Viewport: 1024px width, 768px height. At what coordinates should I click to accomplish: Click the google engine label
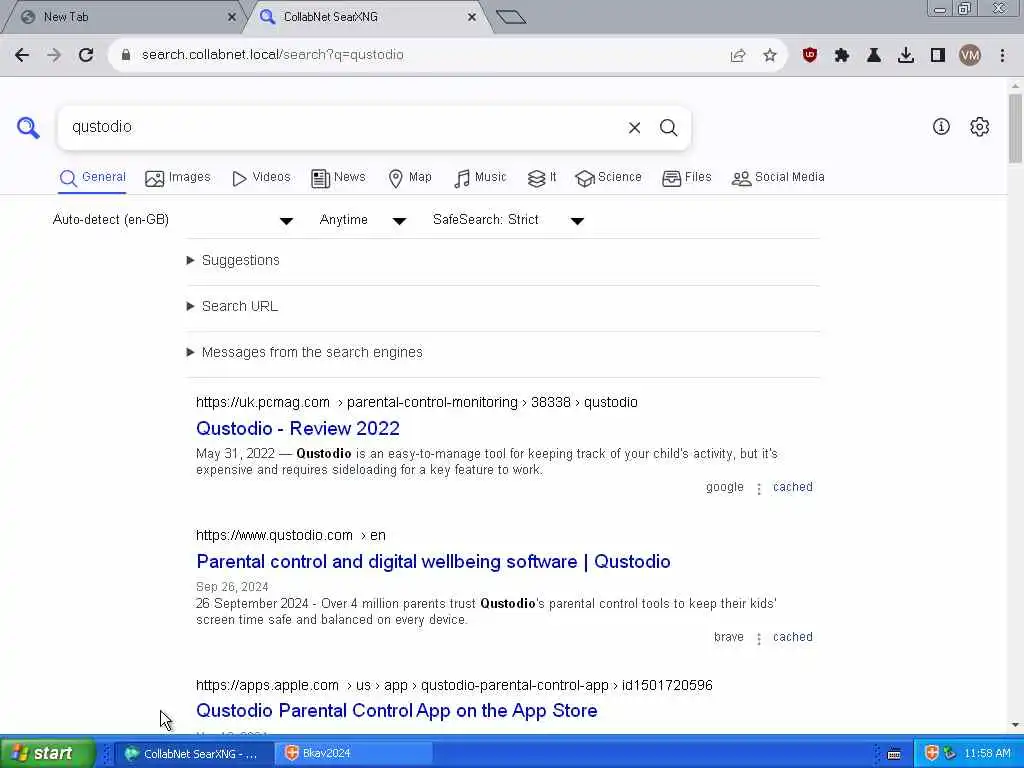point(724,487)
